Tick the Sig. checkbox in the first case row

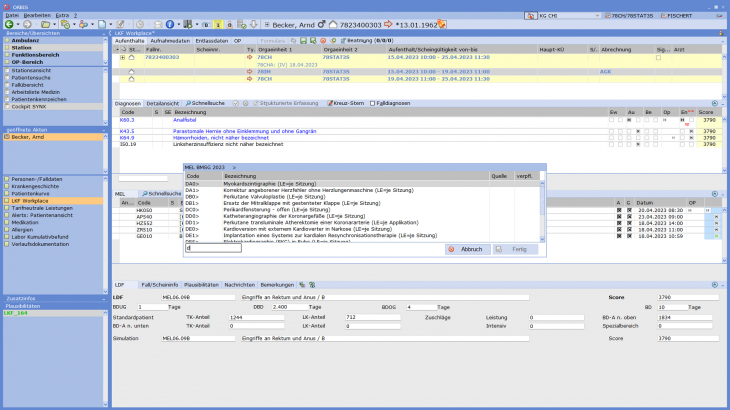click(658, 57)
